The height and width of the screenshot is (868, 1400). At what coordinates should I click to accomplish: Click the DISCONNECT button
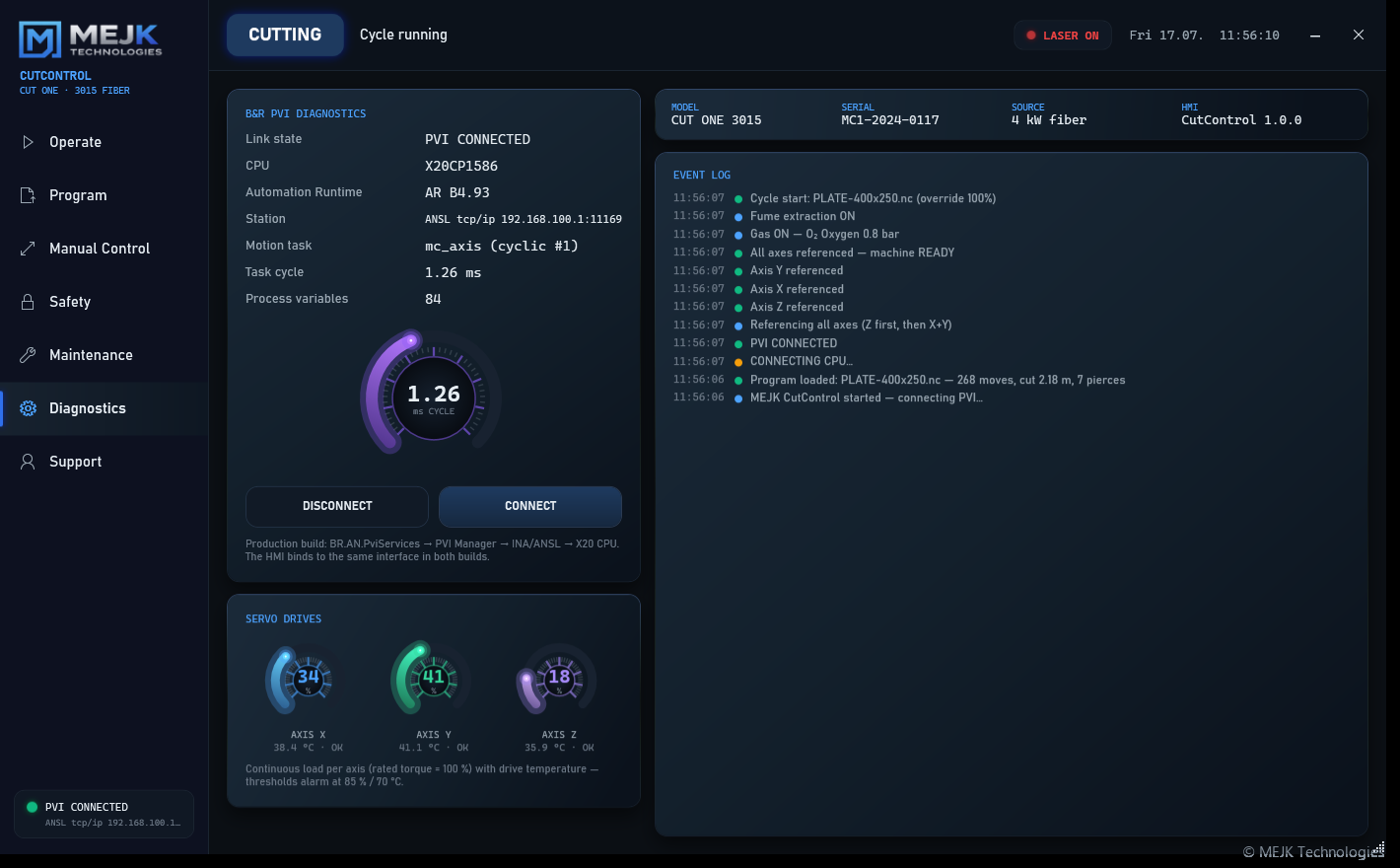click(337, 506)
